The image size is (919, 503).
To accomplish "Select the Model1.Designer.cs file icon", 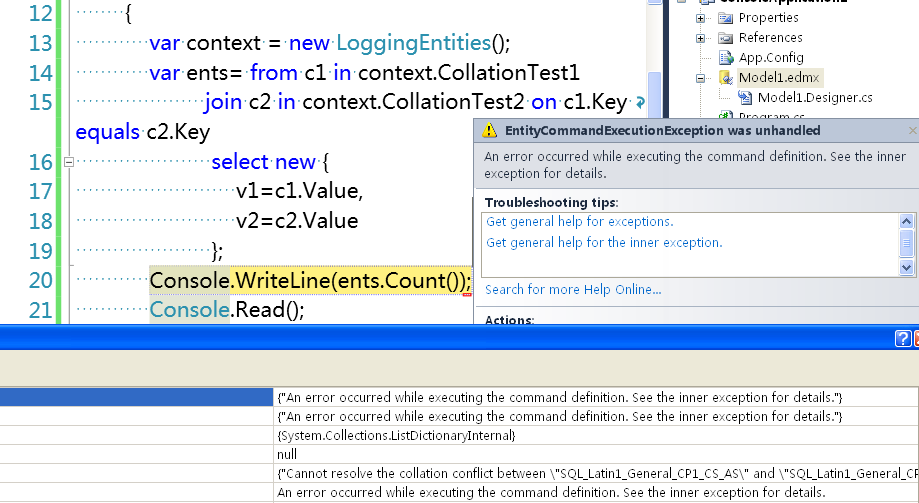I will point(745,97).
